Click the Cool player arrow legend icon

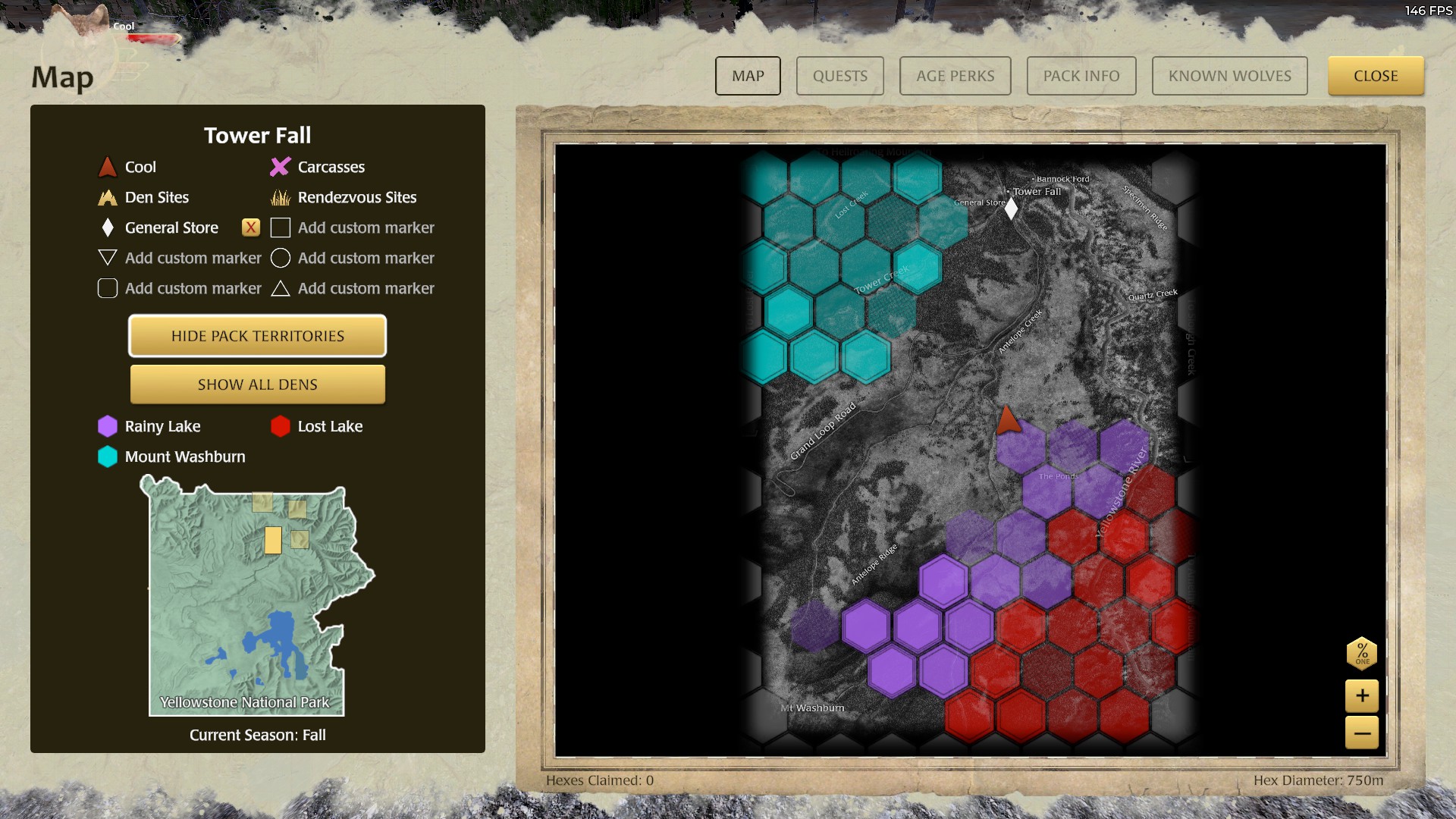click(108, 167)
